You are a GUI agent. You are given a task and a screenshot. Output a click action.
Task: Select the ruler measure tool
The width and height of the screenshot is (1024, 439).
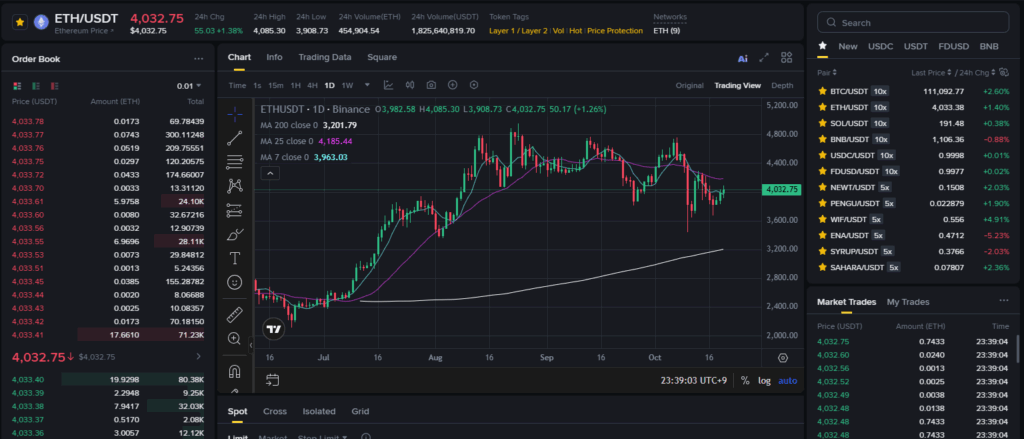(235, 314)
